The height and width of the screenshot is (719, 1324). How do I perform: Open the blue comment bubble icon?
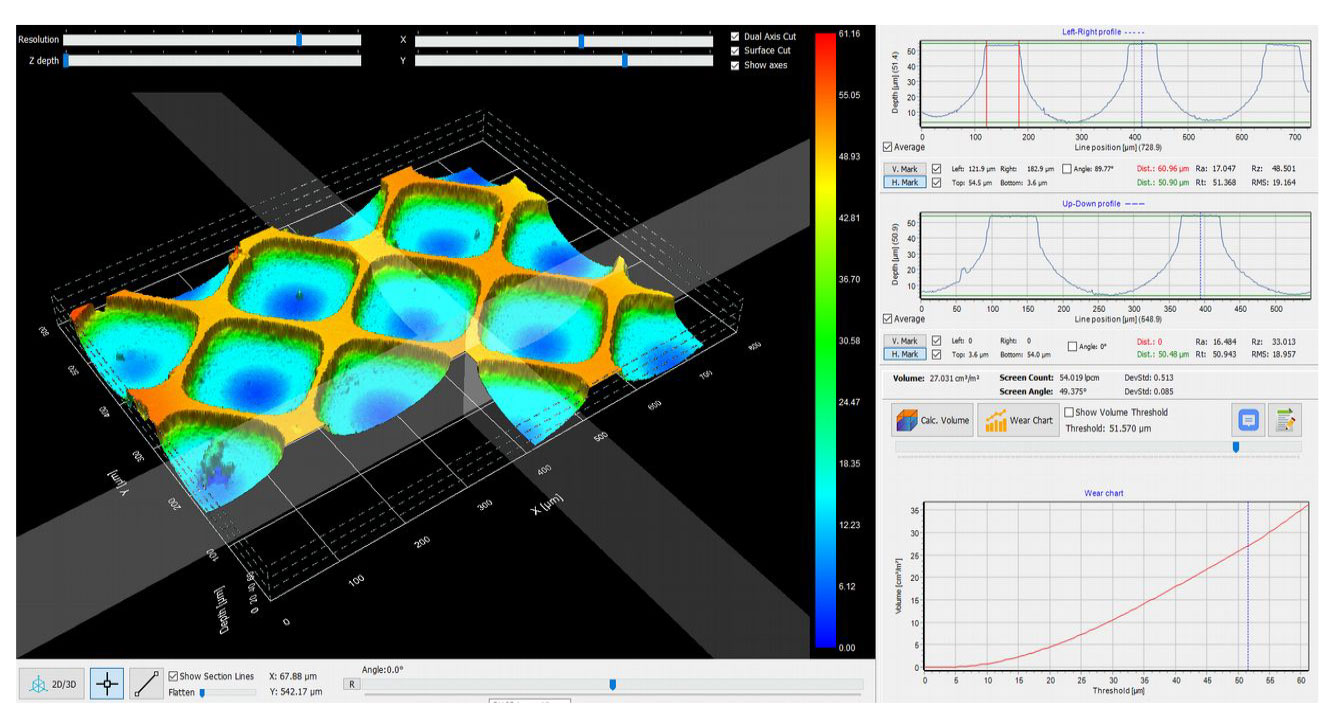click(x=1247, y=421)
